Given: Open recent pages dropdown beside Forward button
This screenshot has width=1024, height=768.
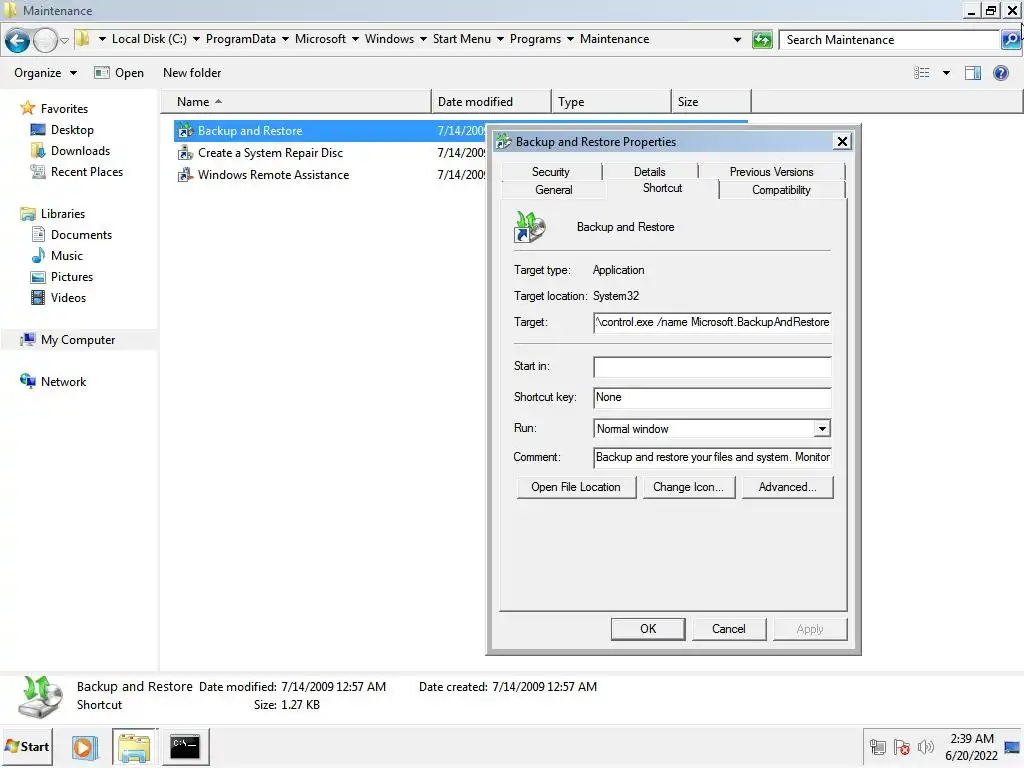Looking at the screenshot, I should [64, 40].
